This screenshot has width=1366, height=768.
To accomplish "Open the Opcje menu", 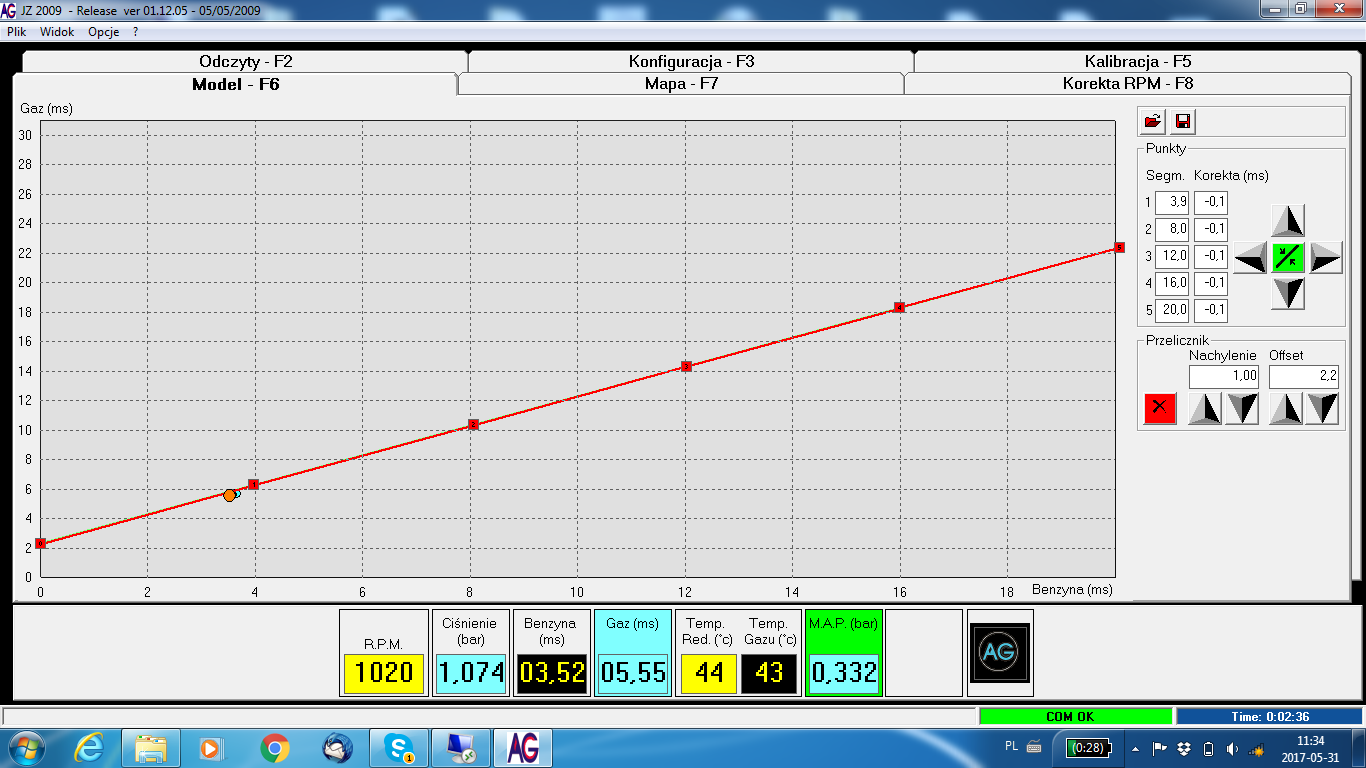I will click(x=103, y=32).
